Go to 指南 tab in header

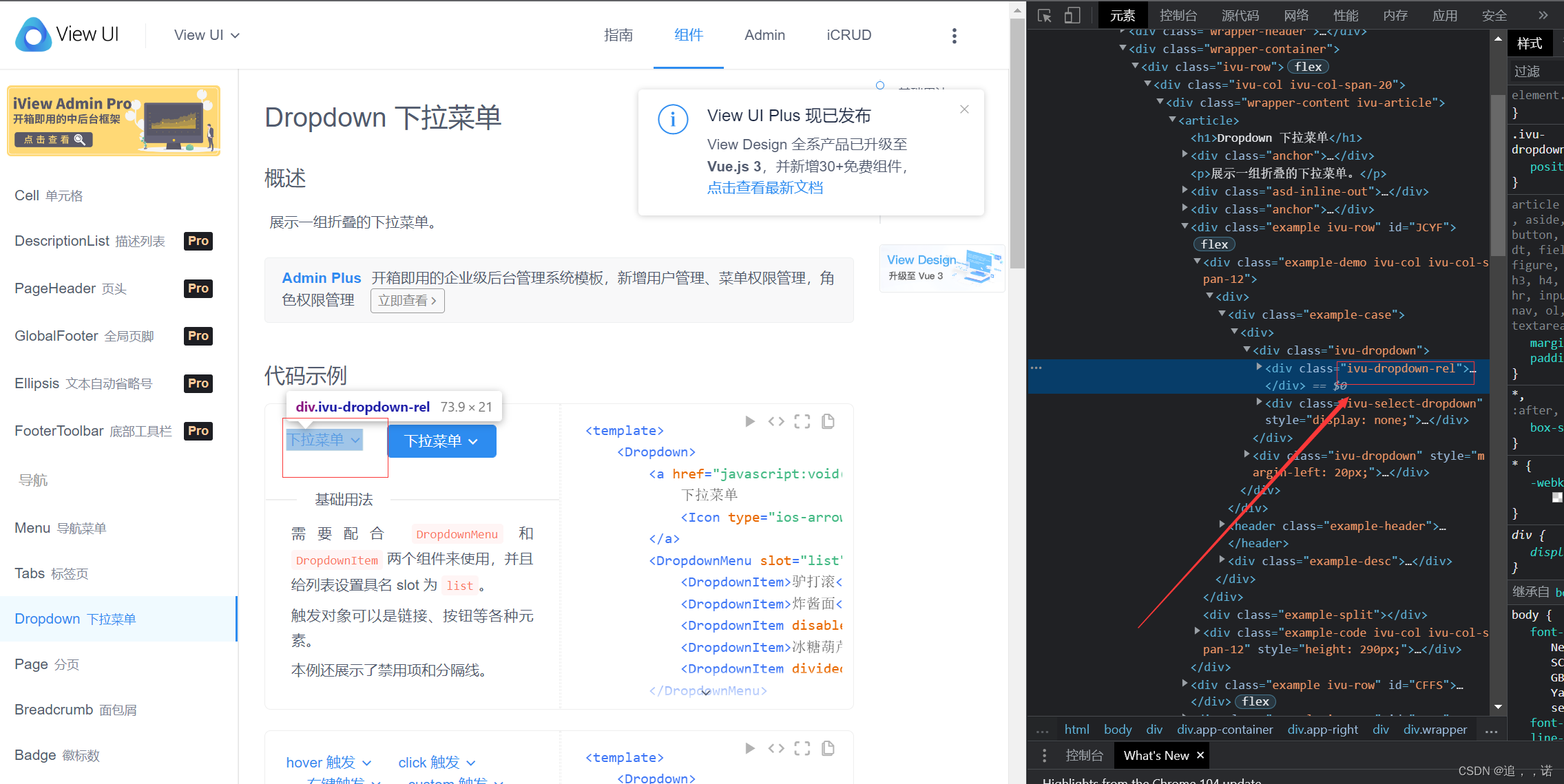click(618, 35)
